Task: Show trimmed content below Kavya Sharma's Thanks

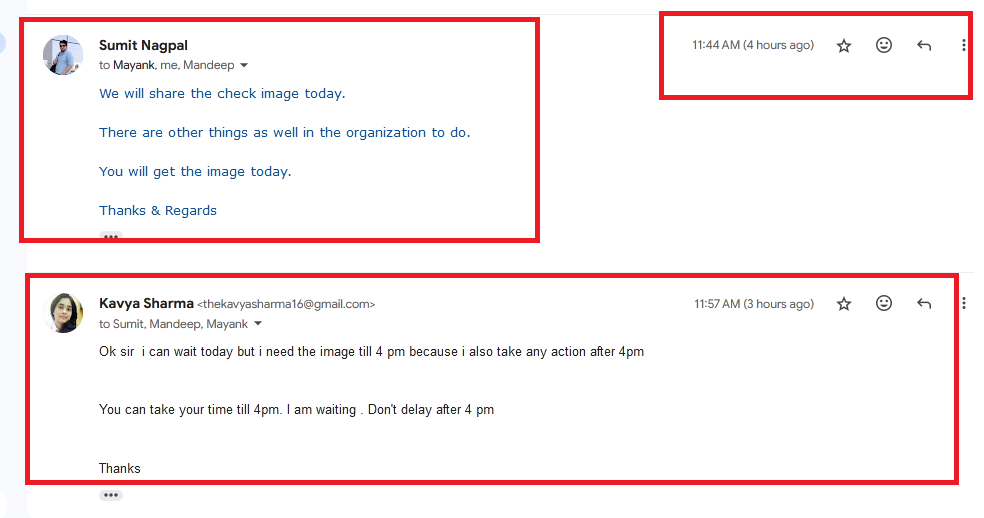Action: coord(111,495)
